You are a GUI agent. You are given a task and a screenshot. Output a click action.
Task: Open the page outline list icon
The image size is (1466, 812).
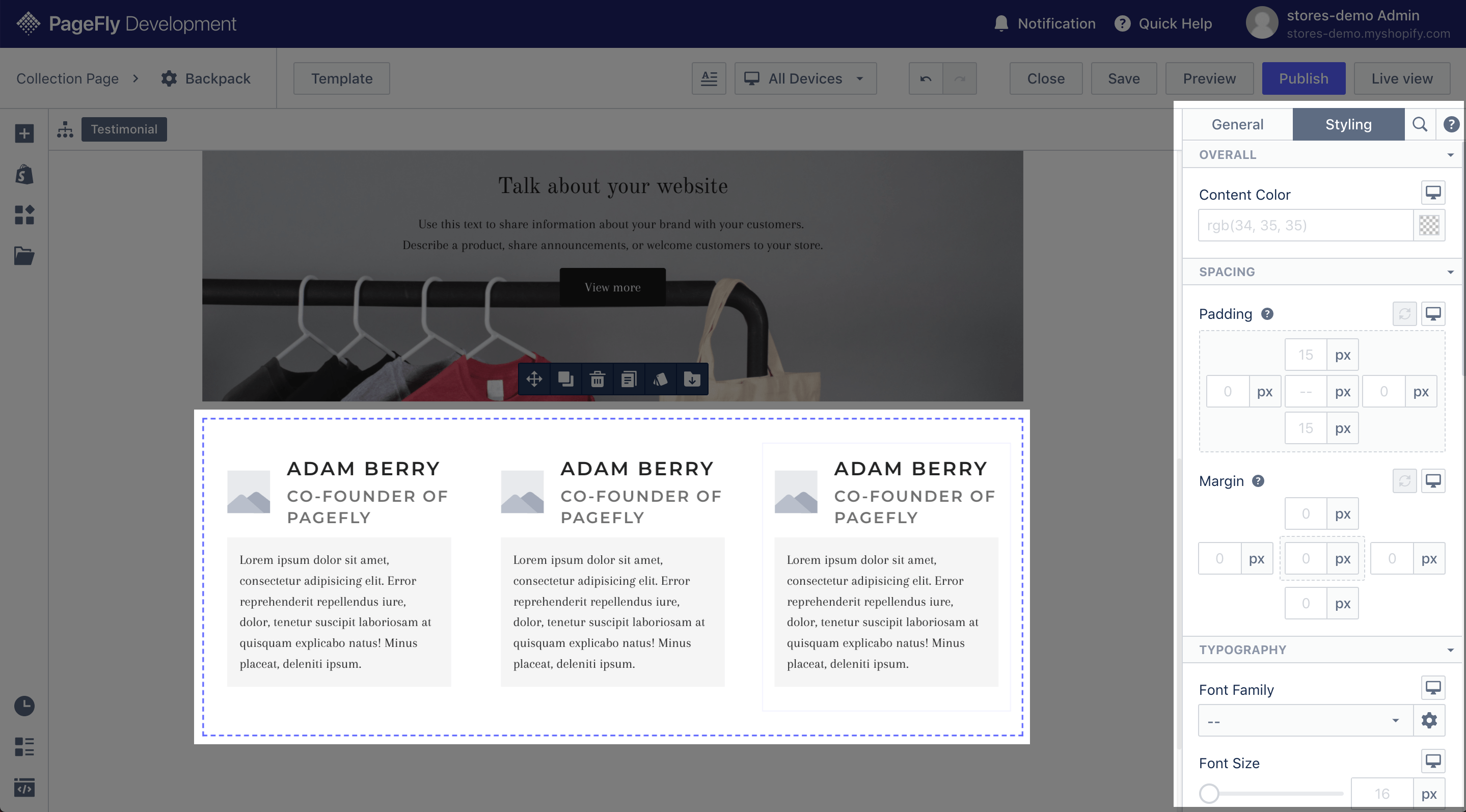24,747
